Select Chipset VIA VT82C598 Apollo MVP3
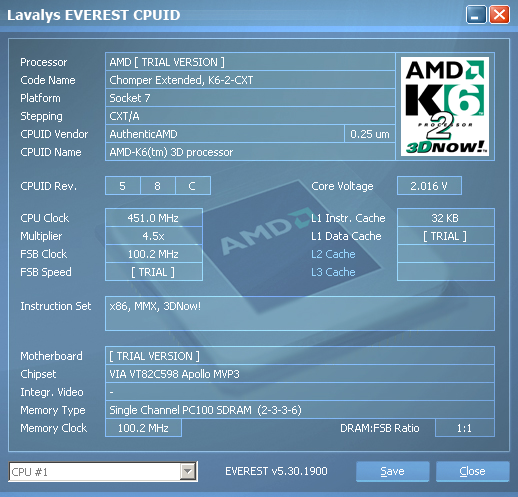Image resolution: width=518 pixels, height=497 pixels. coord(300,374)
